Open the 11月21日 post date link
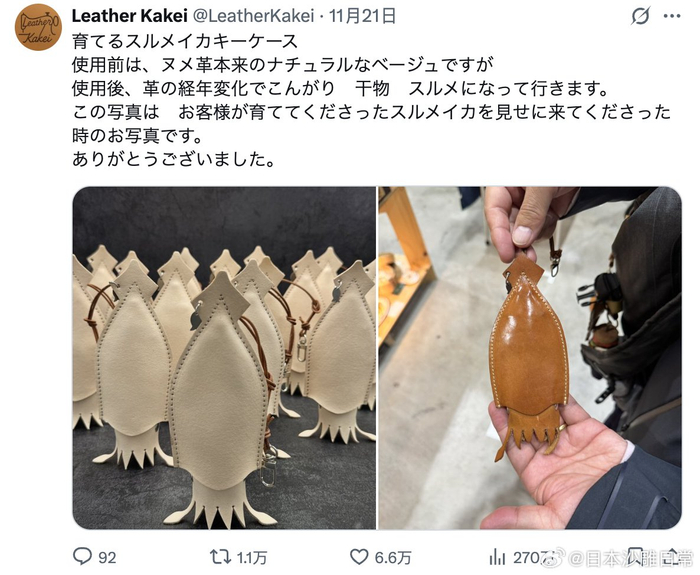Screen dimensions: 700x575 click(x=362, y=16)
